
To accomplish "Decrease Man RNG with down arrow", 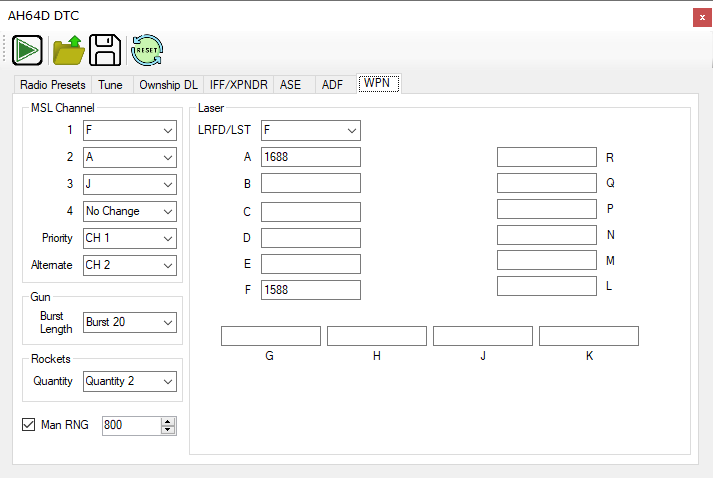I will click(168, 430).
